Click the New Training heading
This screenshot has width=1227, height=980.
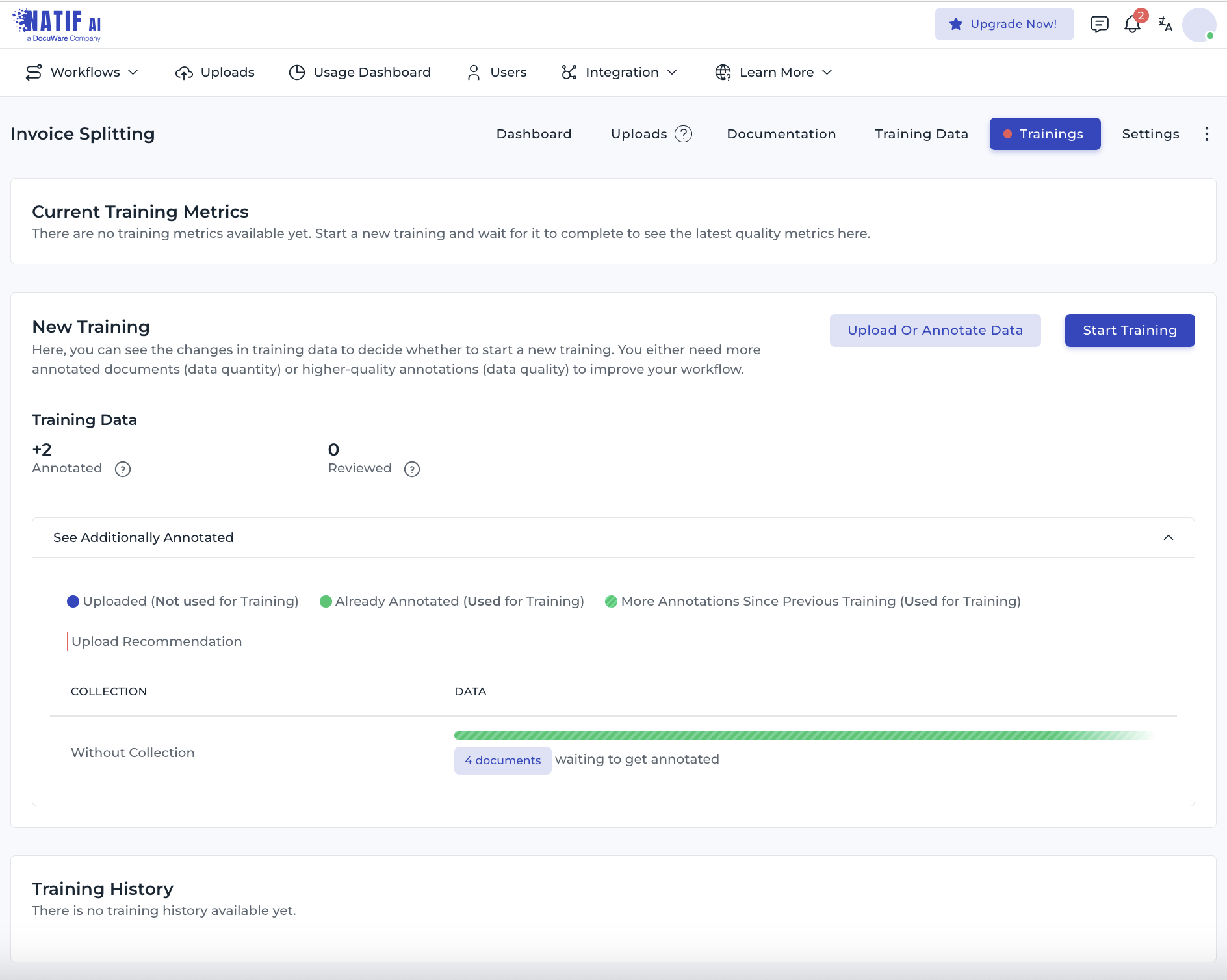point(91,327)
